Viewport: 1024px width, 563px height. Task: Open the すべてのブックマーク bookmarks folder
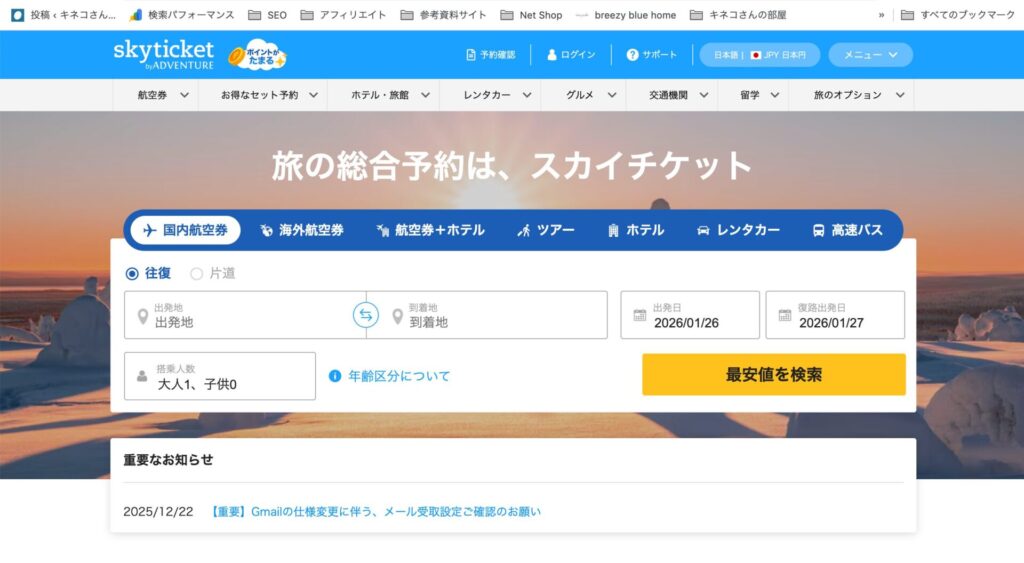[x=957, y=15]
